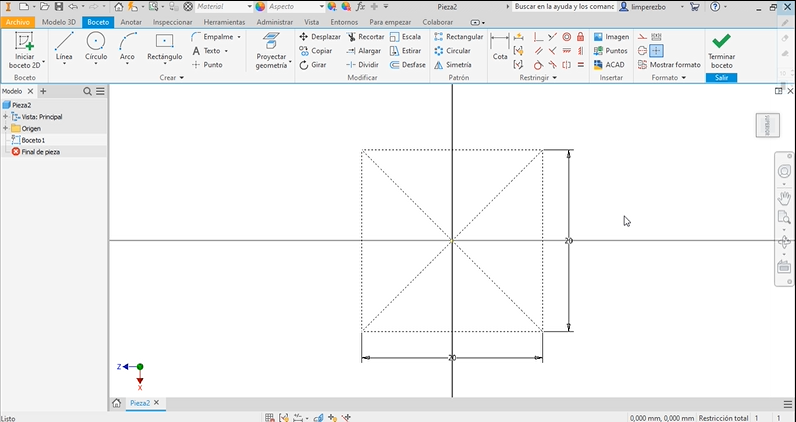The height and width of the screenshot is (422, 796).
Task: Click Proyectar geometría tool
Action: tap(272, 50)
